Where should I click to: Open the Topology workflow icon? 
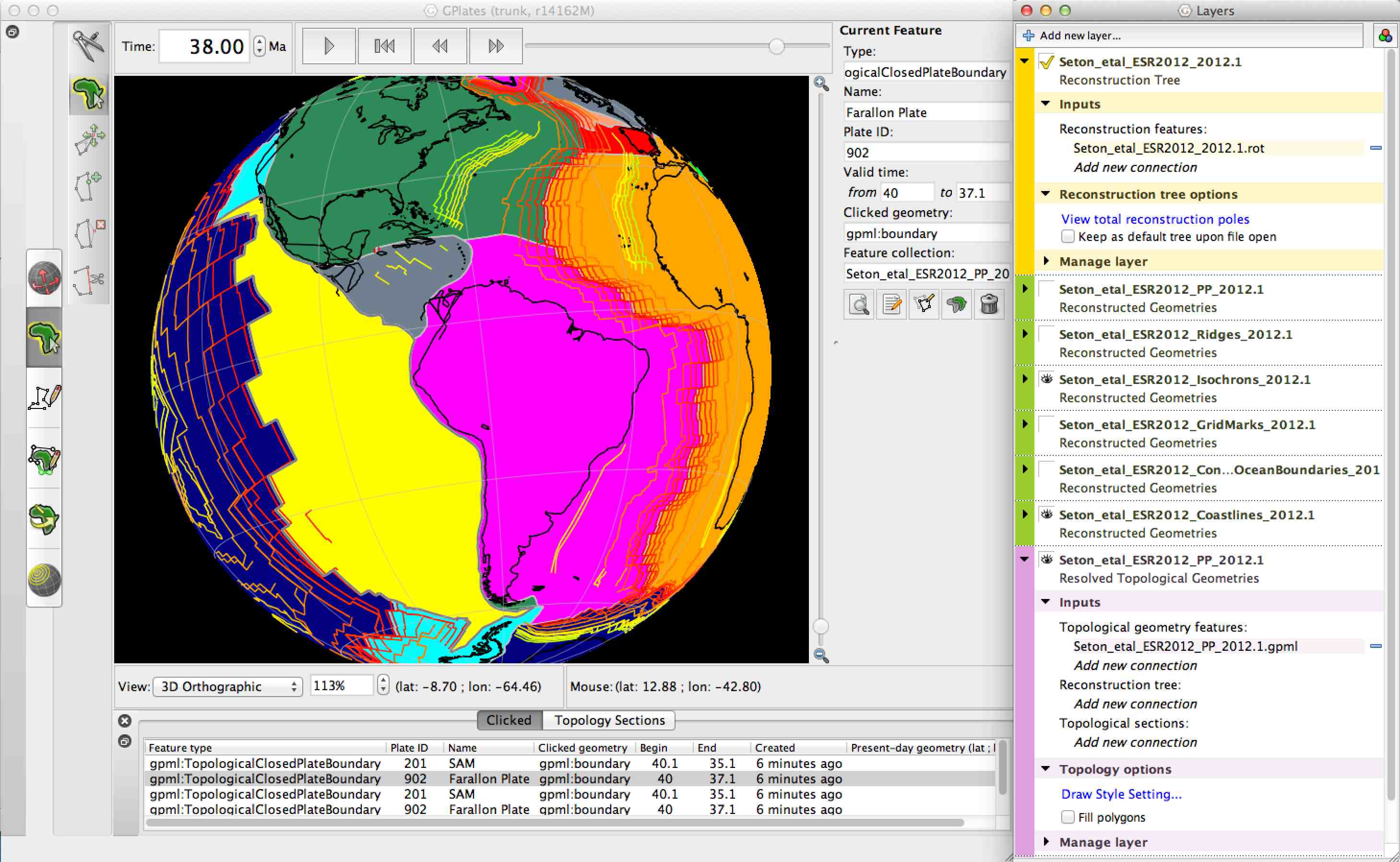click(44, 459)
